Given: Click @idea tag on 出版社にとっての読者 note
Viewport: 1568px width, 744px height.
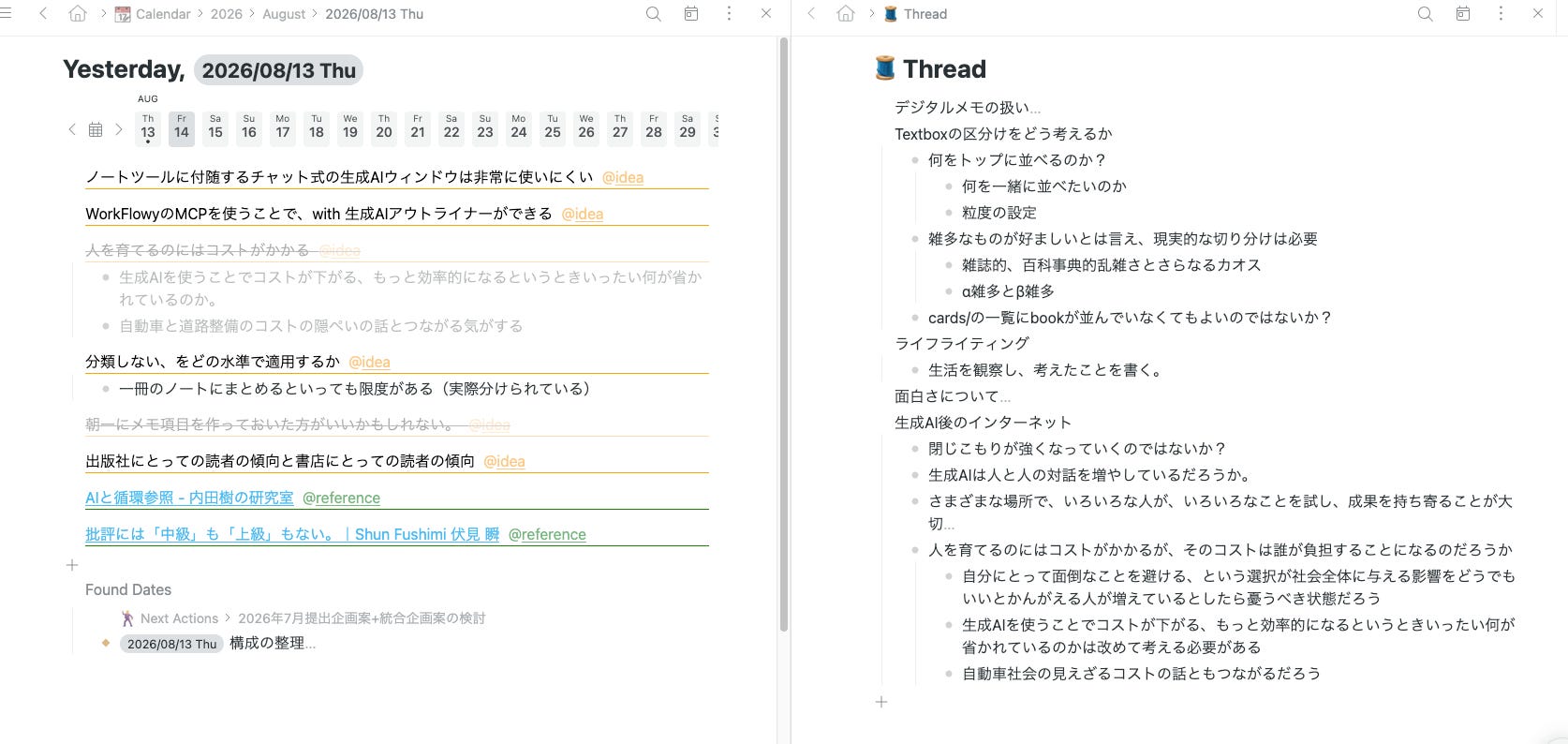Looking at the screenshot, I should click(x=504, y=461).
